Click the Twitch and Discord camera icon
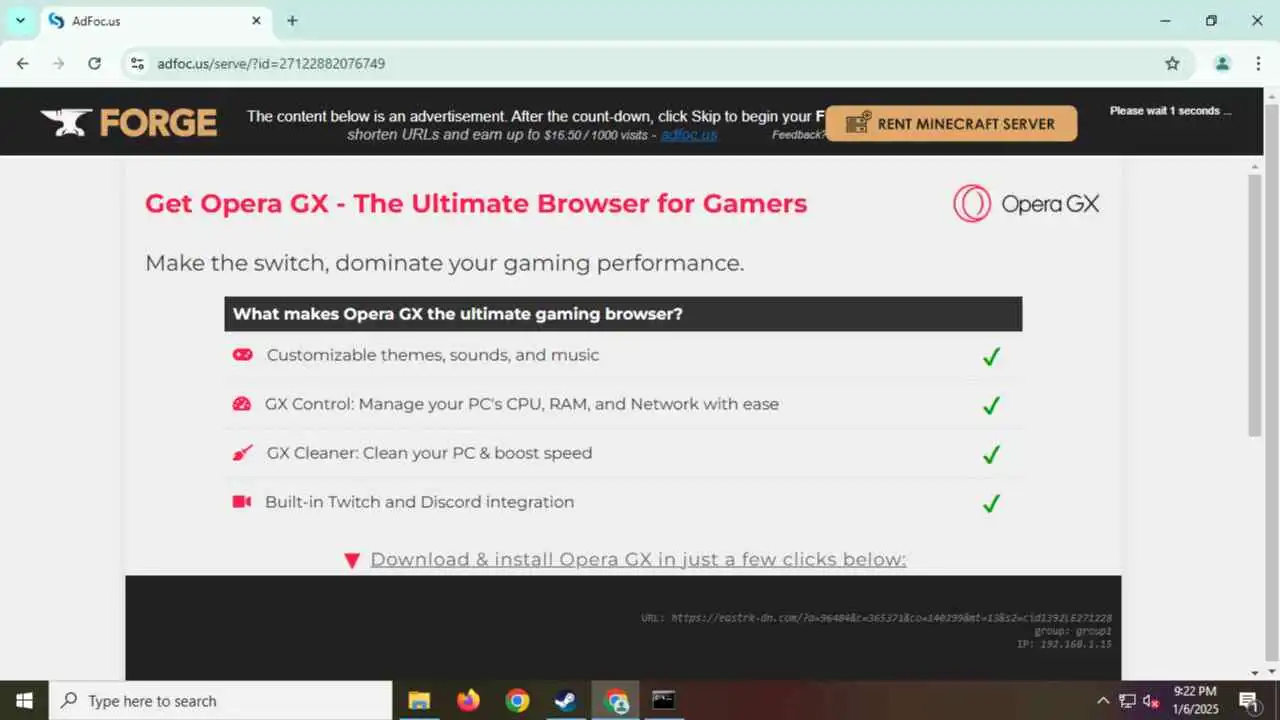 pos(241,502)
